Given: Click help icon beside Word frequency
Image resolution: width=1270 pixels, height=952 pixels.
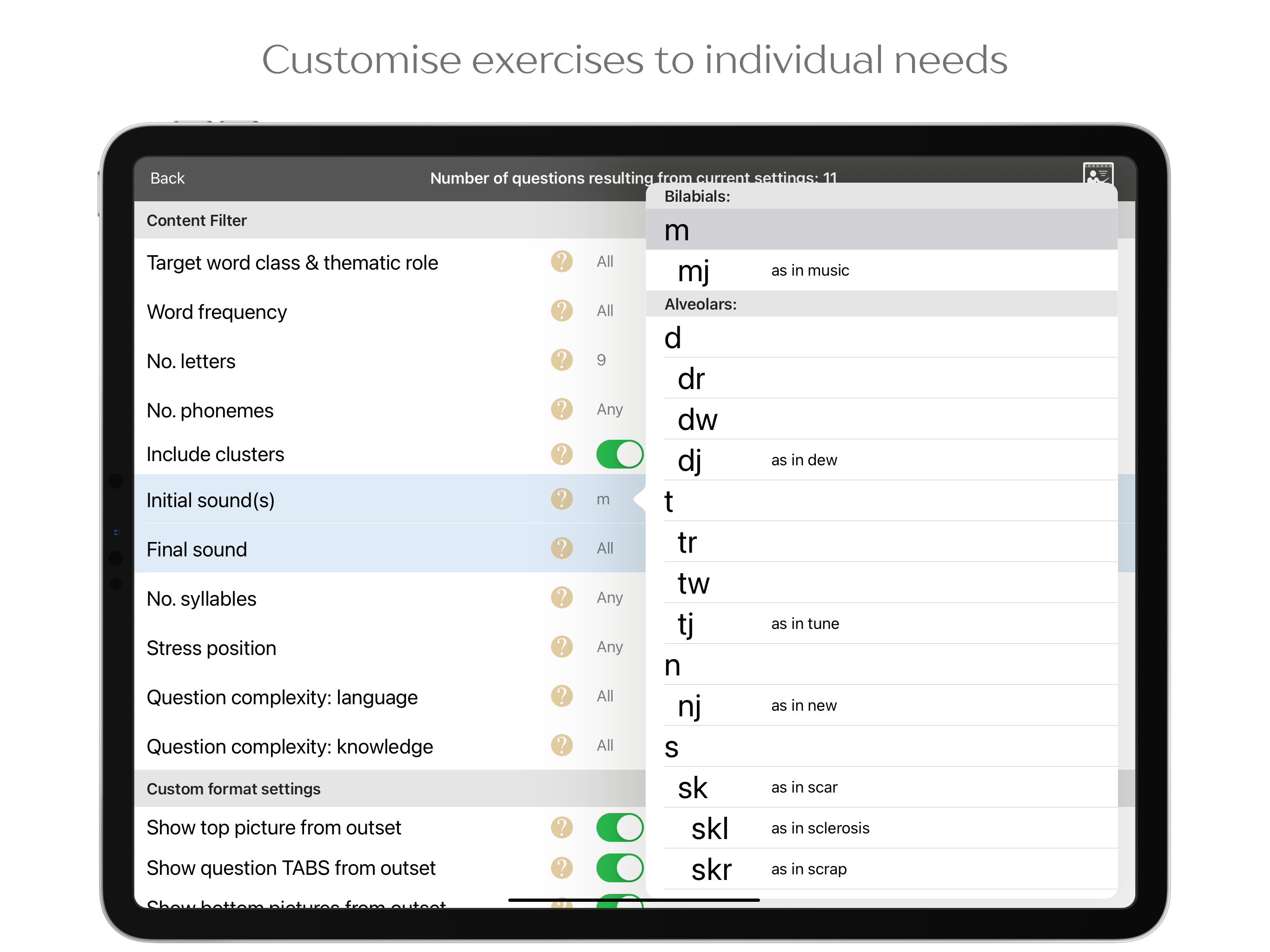Looking at the screenshot, I should [562, 311].
